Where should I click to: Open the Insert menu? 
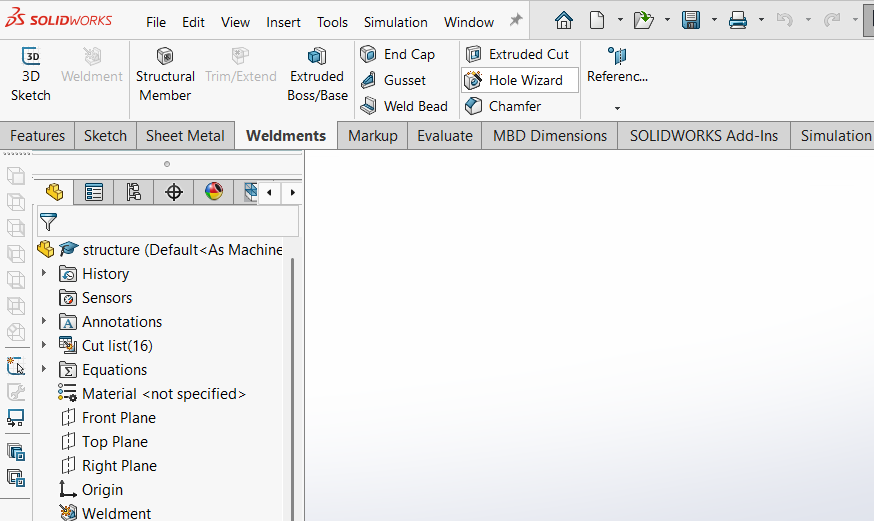[283, 22]
